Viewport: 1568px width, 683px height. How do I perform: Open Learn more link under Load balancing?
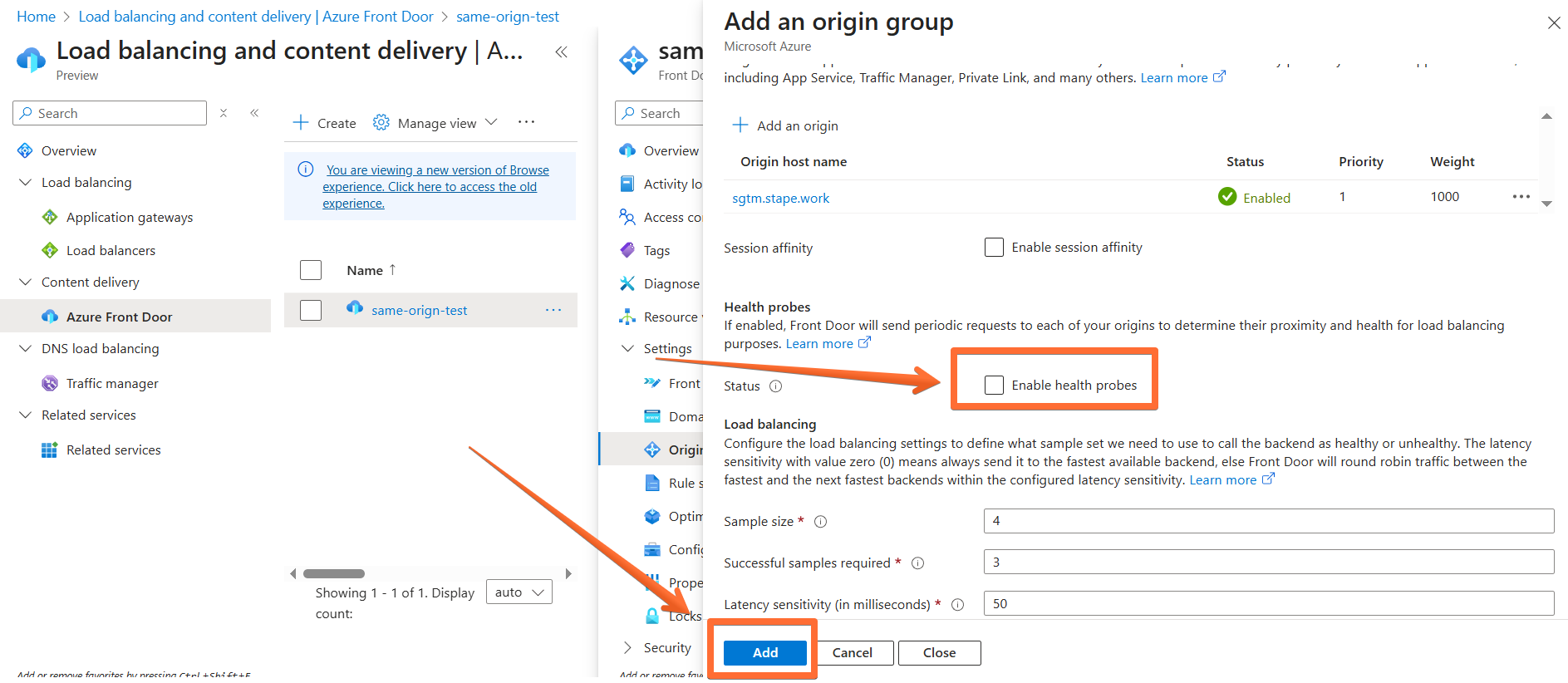click(x=1231, y=479)
